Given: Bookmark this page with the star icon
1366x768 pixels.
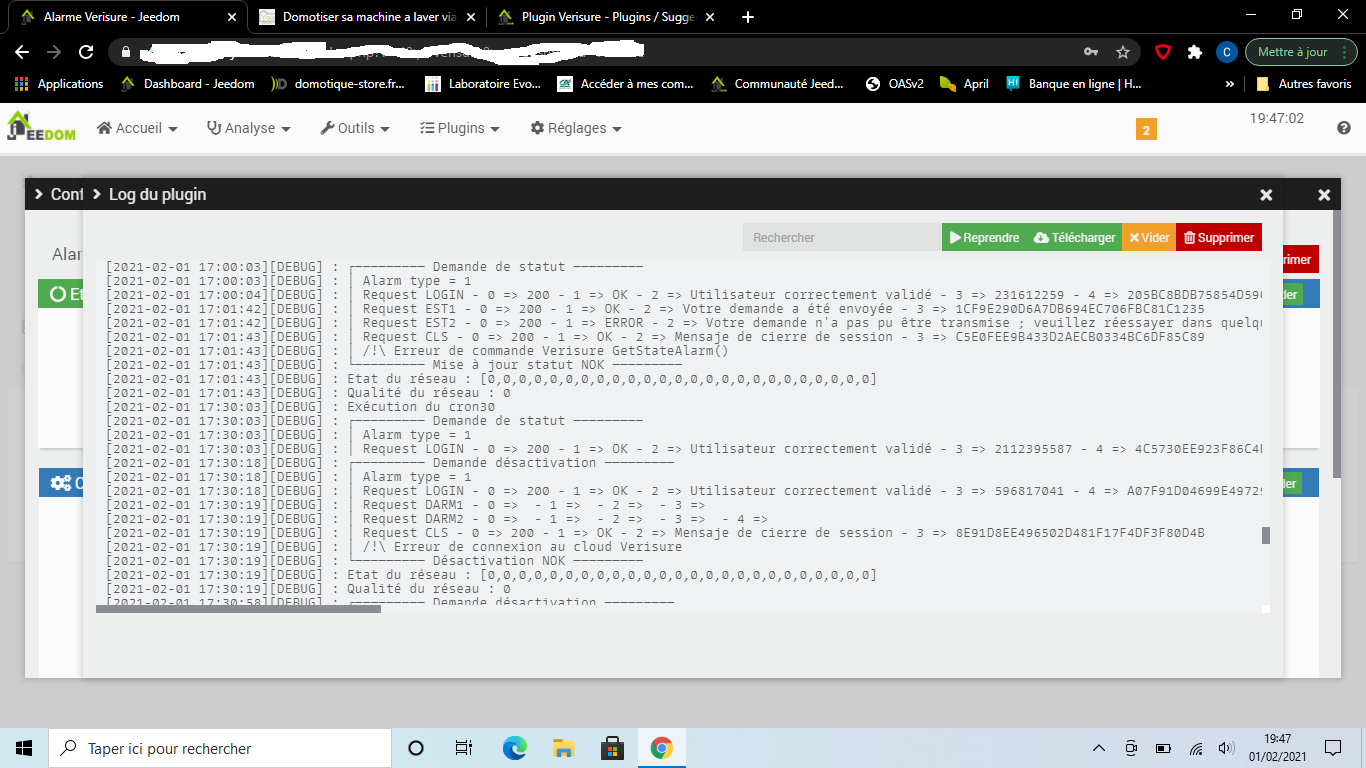Looking at the screenshot, I should click(x=1123, y=52).
